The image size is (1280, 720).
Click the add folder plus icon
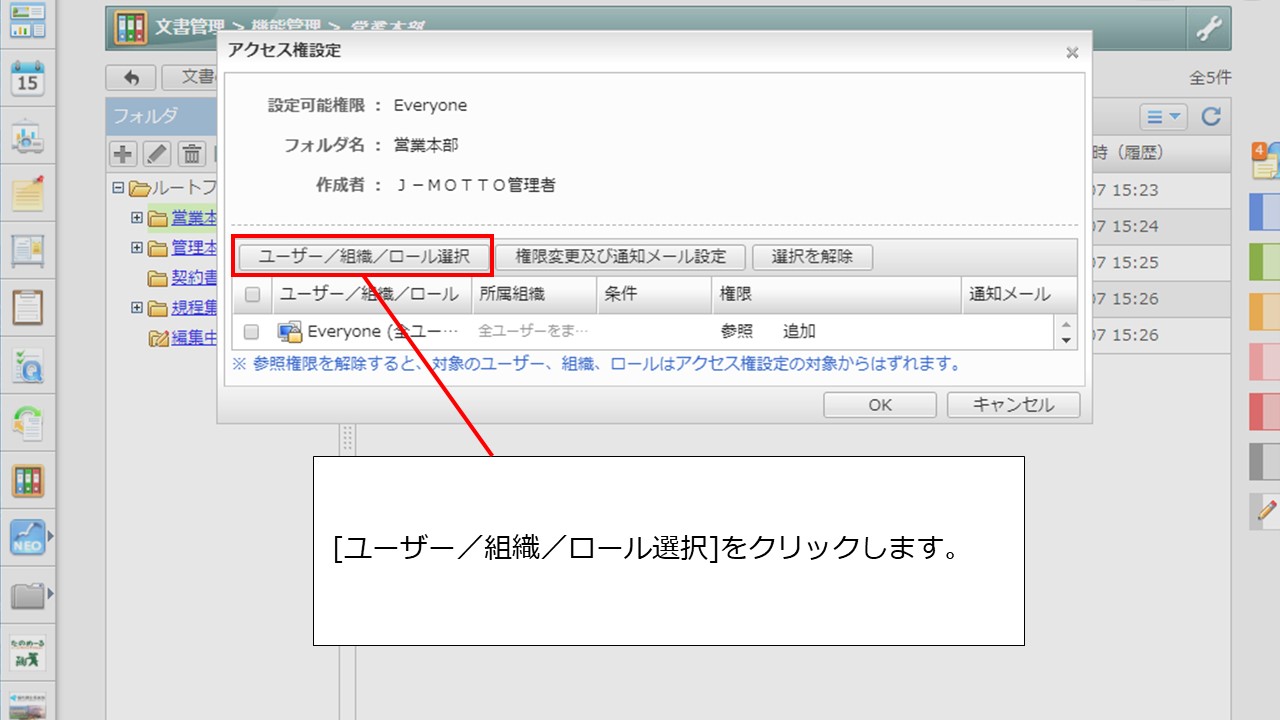(x=123, y=154)
